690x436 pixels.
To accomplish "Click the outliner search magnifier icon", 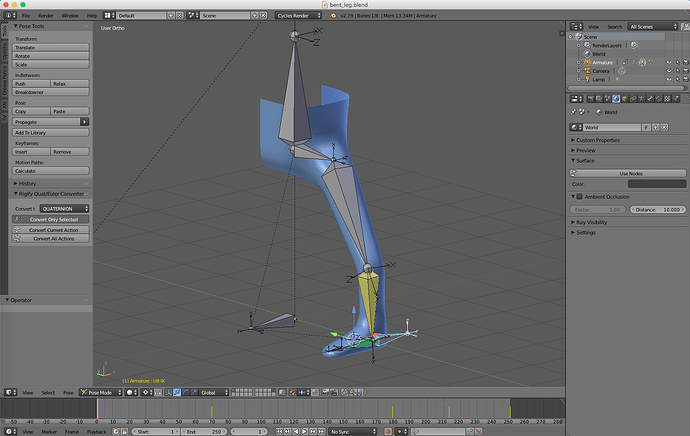I will pyautogui.click(x=685, y=26).
